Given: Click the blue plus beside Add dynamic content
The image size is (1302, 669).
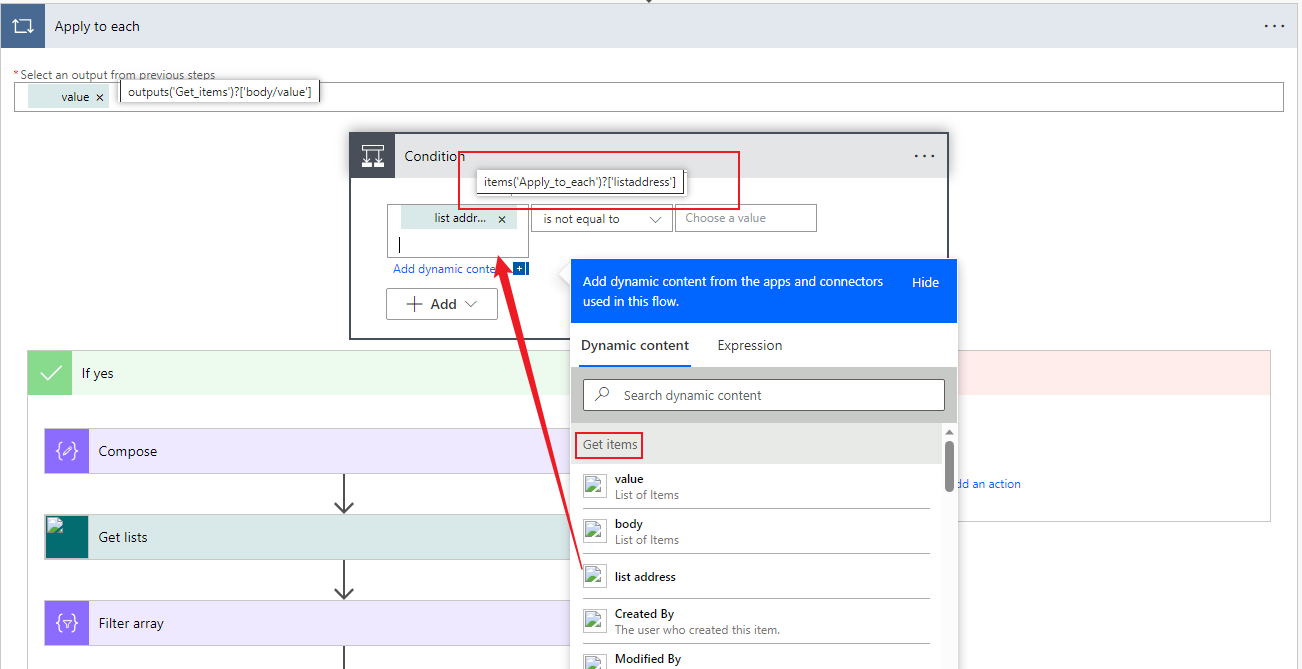Looking at the screenshot, I should point(519,268).
